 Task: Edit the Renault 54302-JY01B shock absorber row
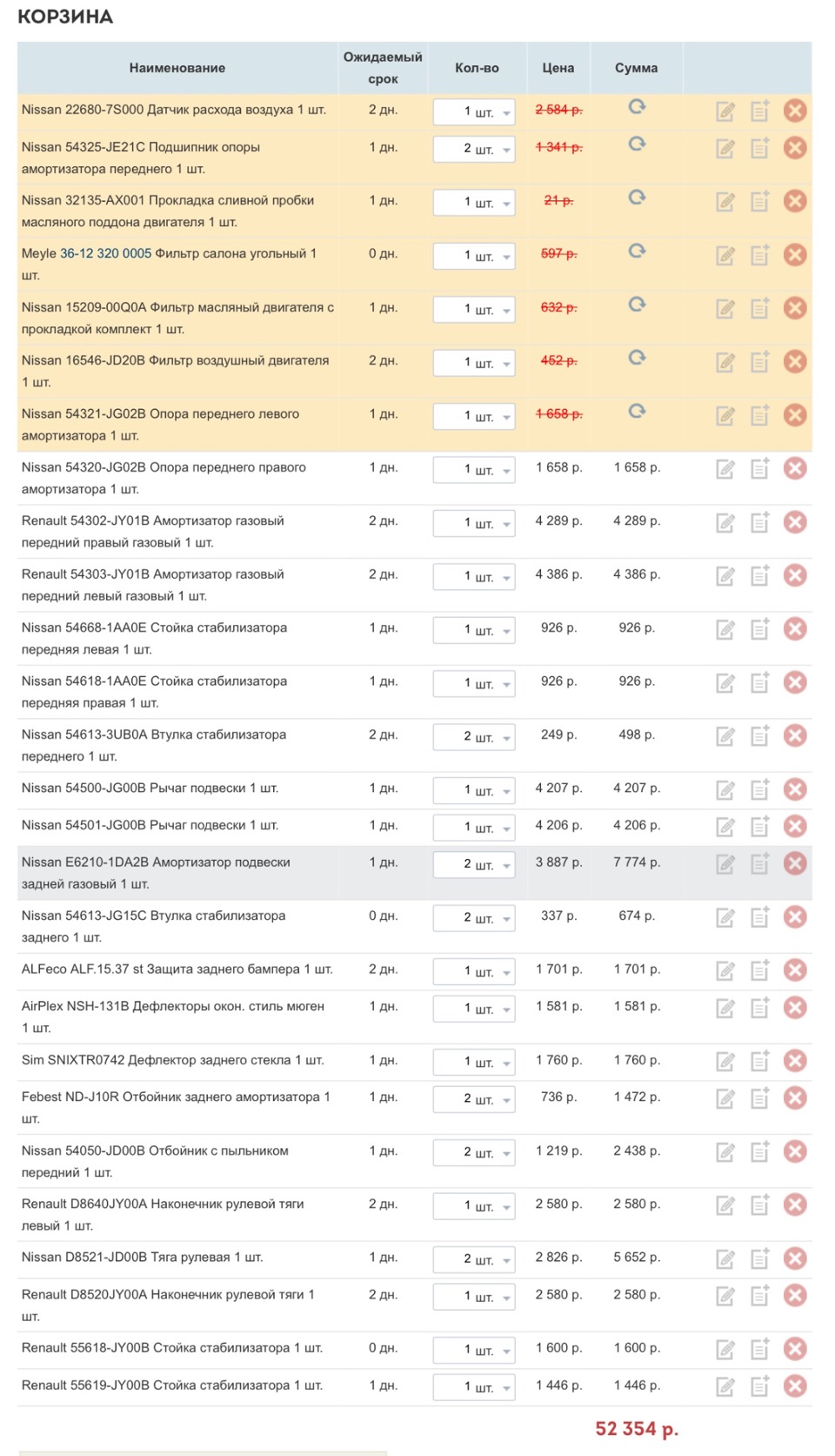(725, 523)
